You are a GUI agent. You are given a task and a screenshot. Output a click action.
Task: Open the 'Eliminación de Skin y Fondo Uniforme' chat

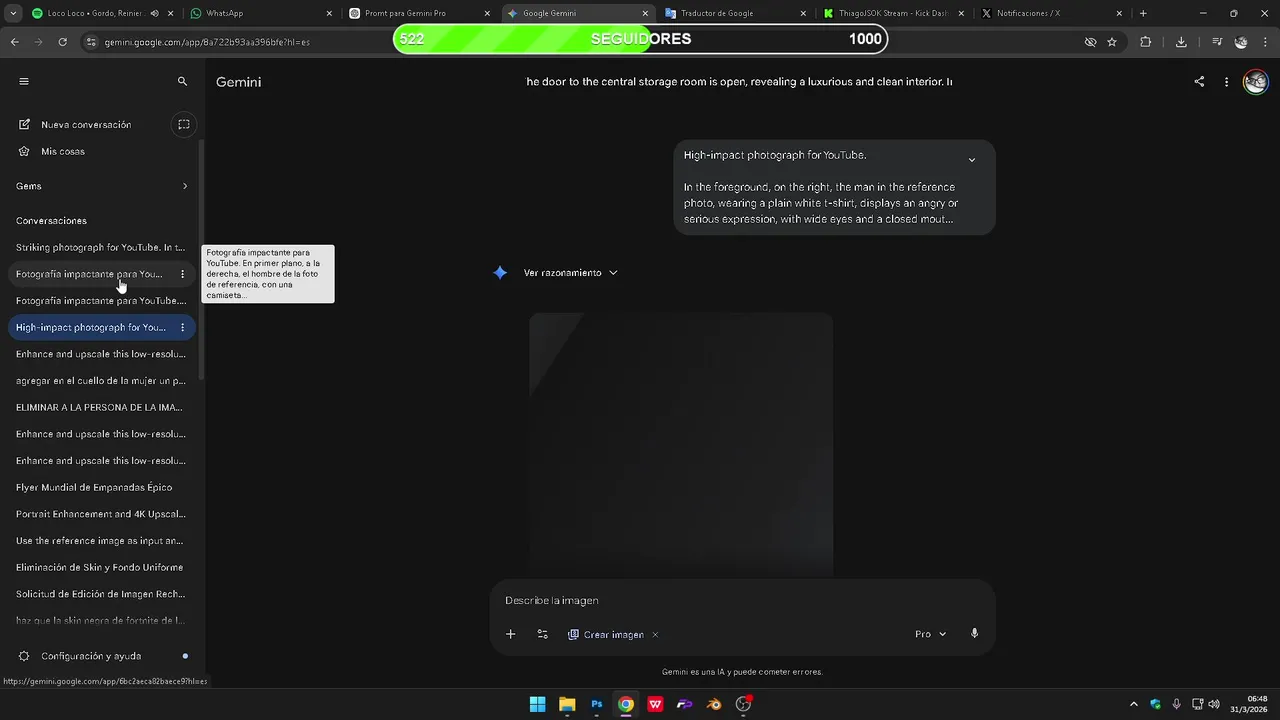coord(100,568)
